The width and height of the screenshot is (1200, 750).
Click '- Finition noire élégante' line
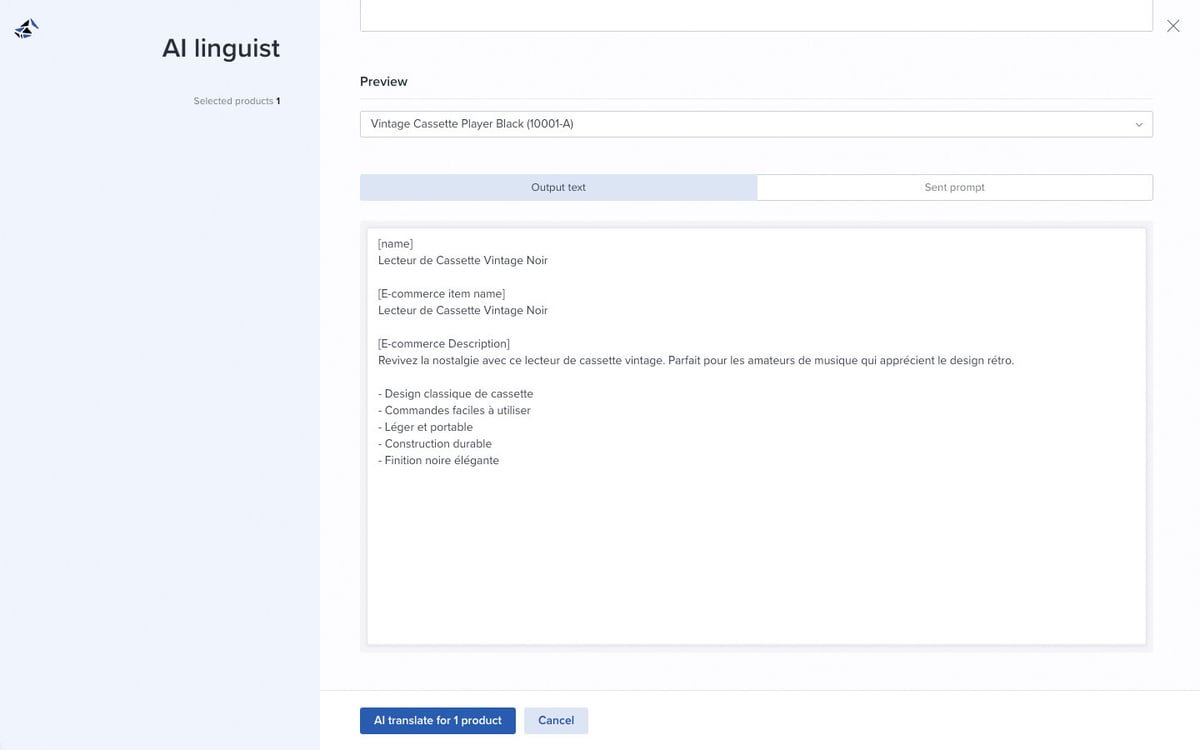pyautogui.click(x=438, y=460)
